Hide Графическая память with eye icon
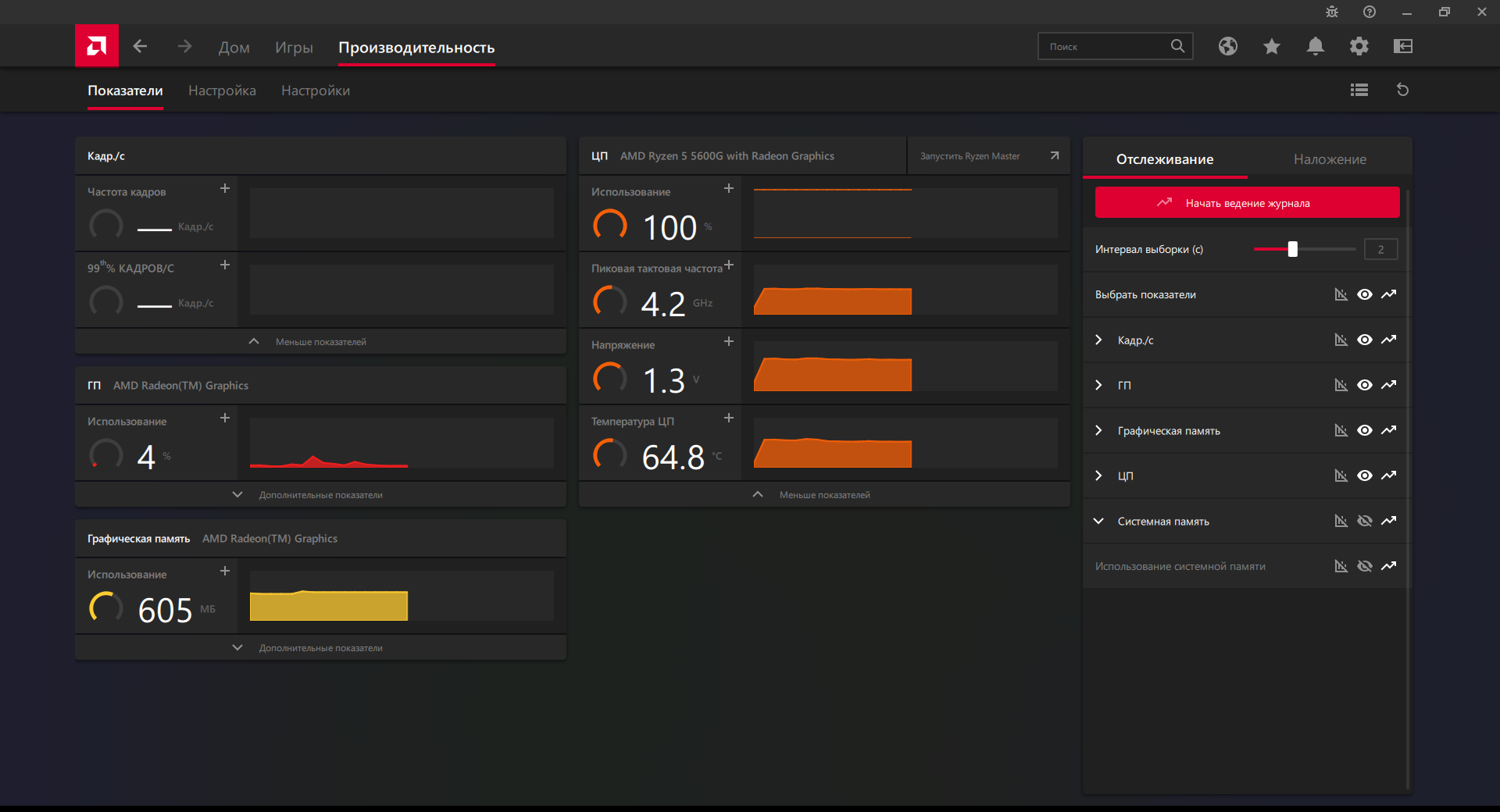 (1365, 430)
